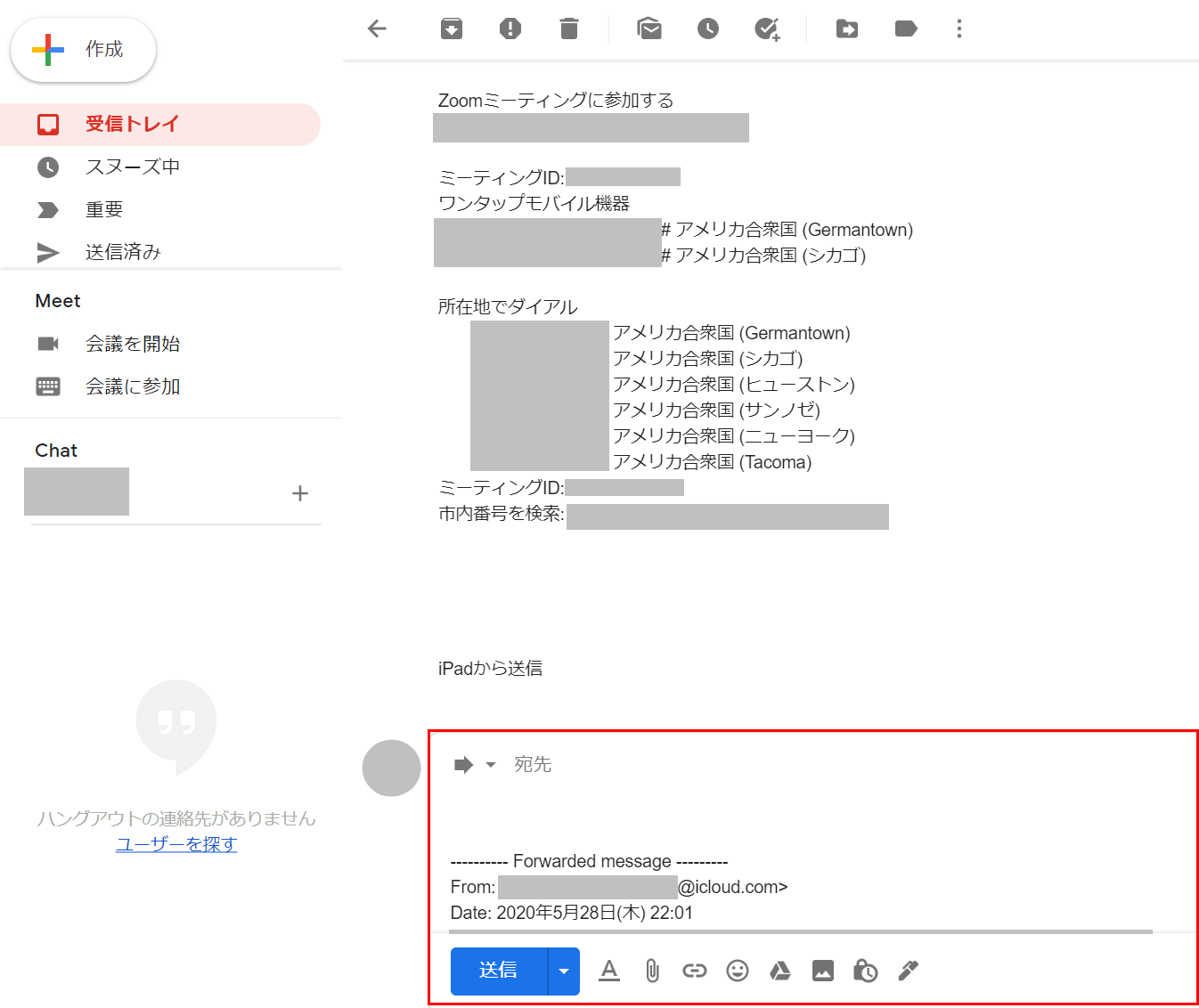The height and width of the screenshot is (1008, 1199).
Task: Open the 受信トレイ inbox folder
Action: coord(160,124)
